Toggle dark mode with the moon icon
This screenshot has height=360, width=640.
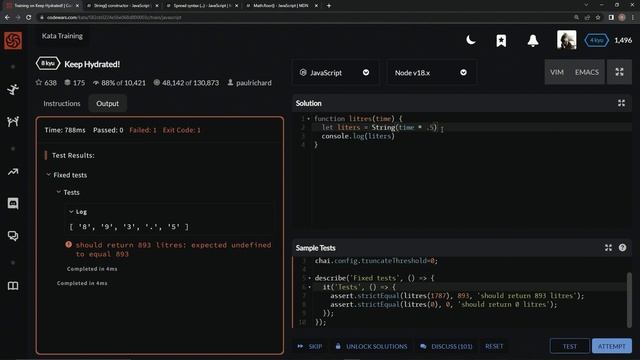pos(471,40)
